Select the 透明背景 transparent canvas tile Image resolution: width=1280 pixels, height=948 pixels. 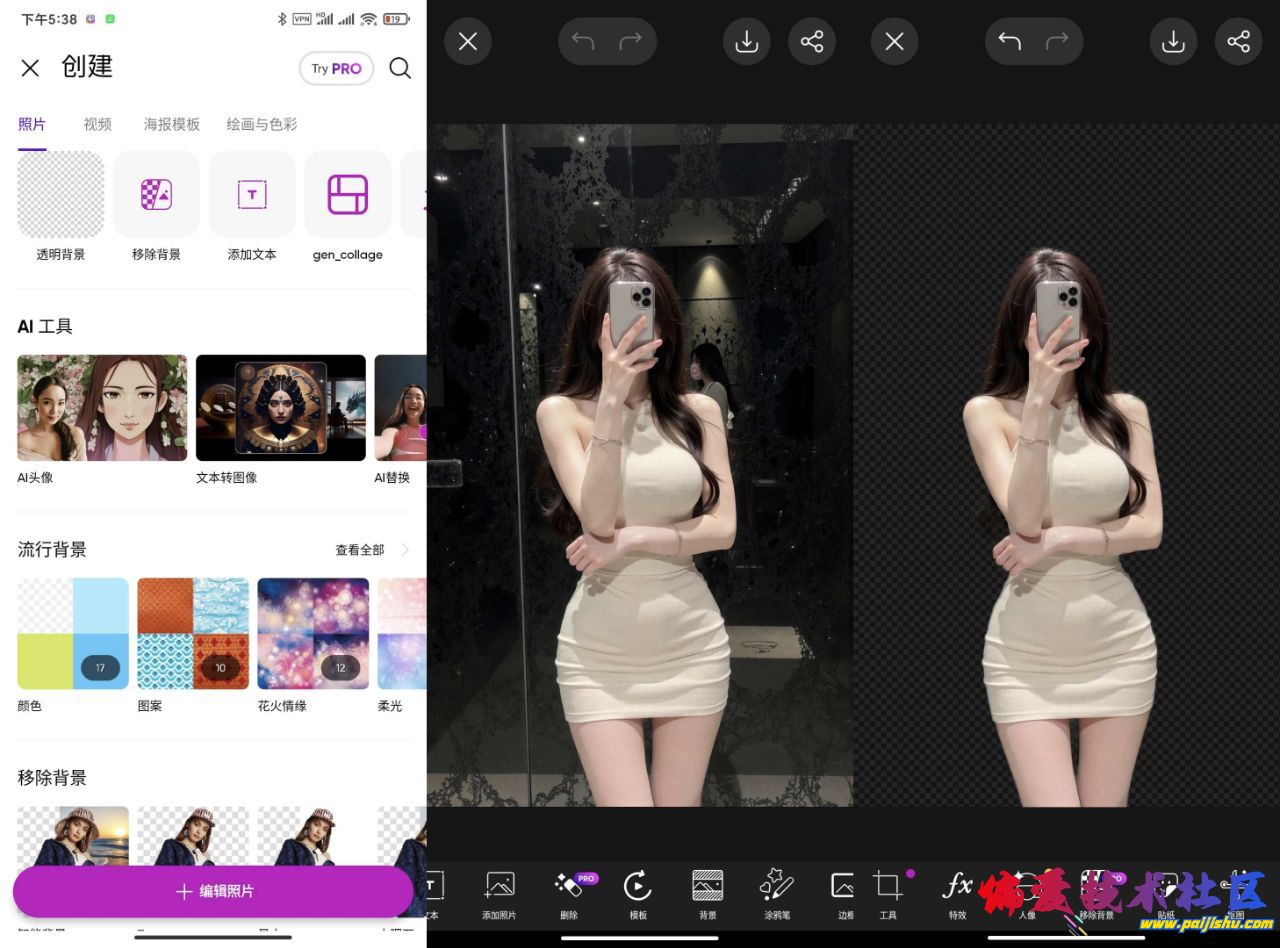[61, 195]
